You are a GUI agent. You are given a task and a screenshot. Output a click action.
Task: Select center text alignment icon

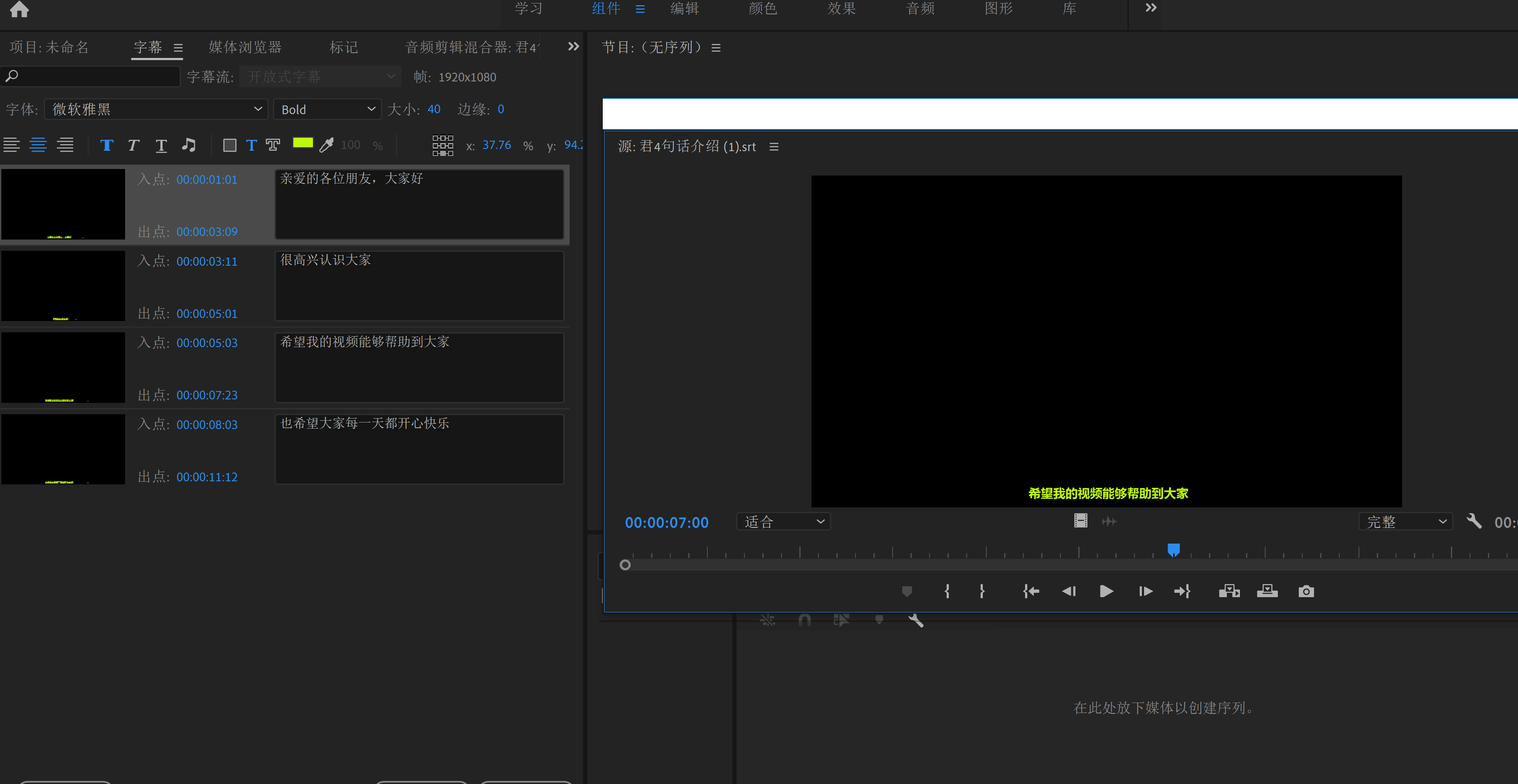[38, 145]
